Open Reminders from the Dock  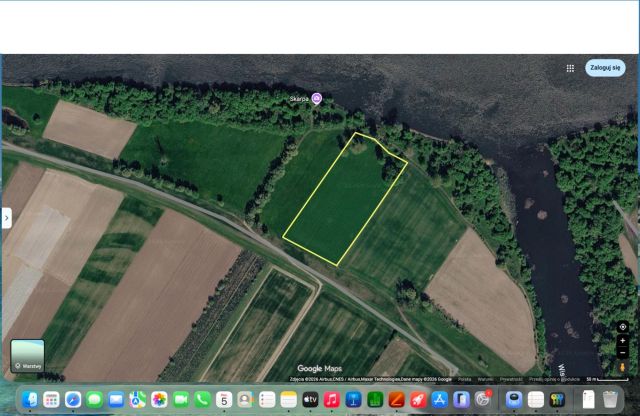[267, 400]
